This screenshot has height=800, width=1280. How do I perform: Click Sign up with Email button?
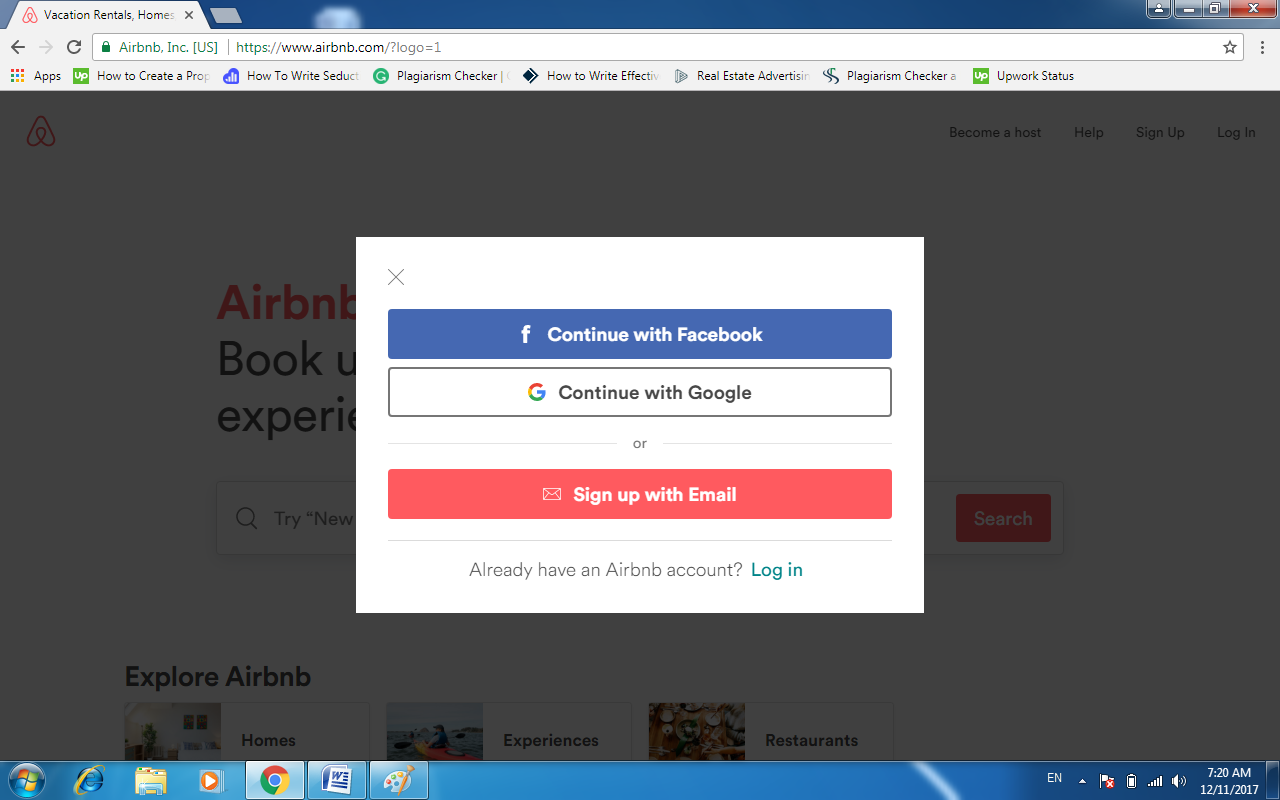coord(640,494)
